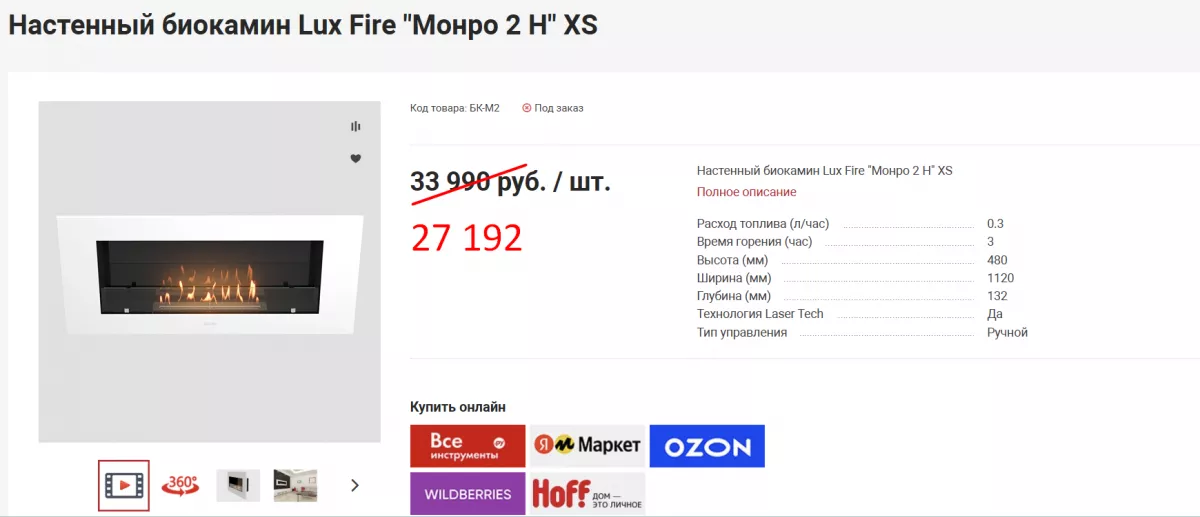Open the product video thumbnail
Image resolution: width=1200 pixels, height=517 pixels.
click(124, 485)
